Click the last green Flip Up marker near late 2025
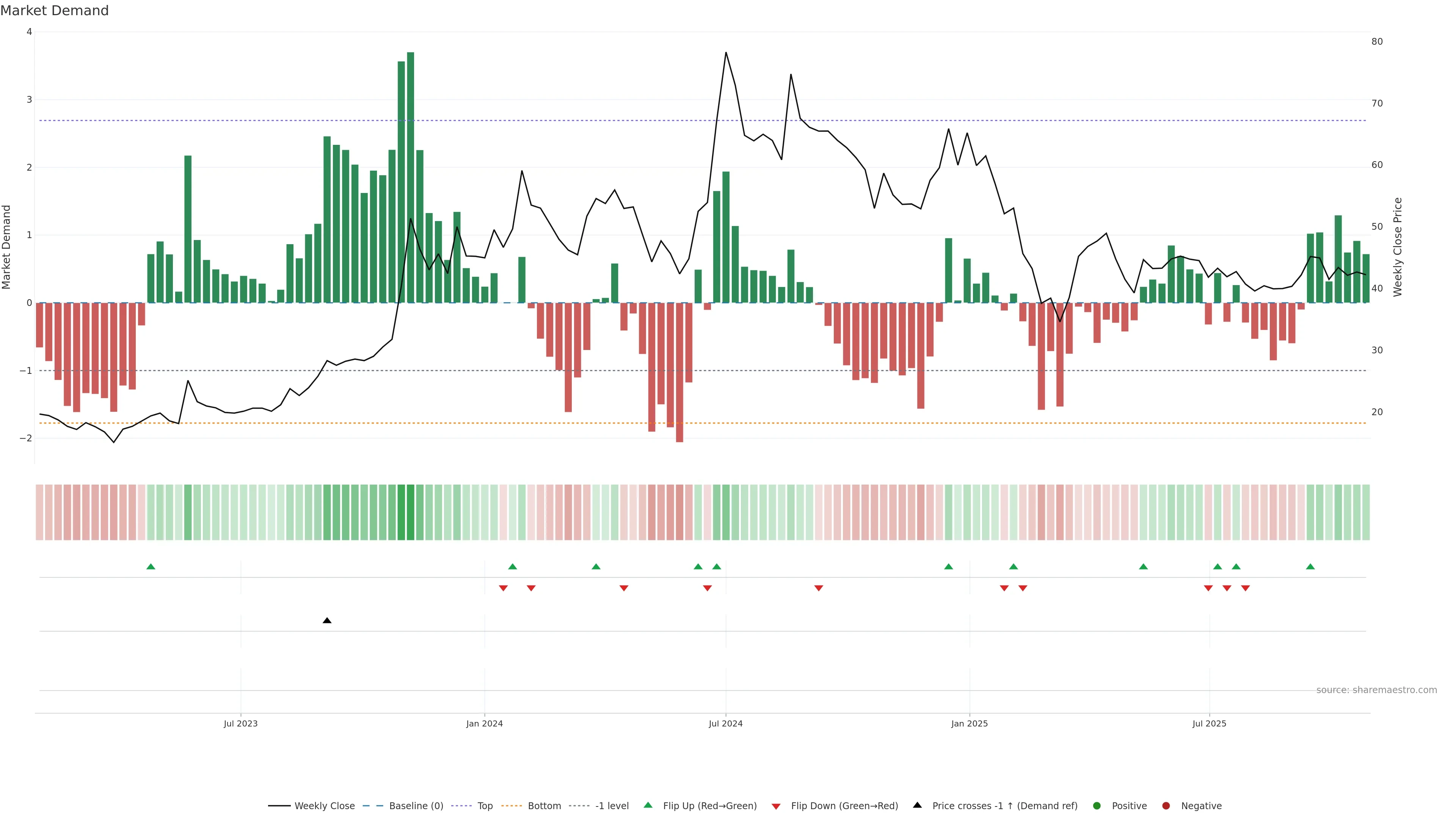Image resolution: width=1456 pixels, height=819 pixels. pyautogui.click(x=1310, y=566)
